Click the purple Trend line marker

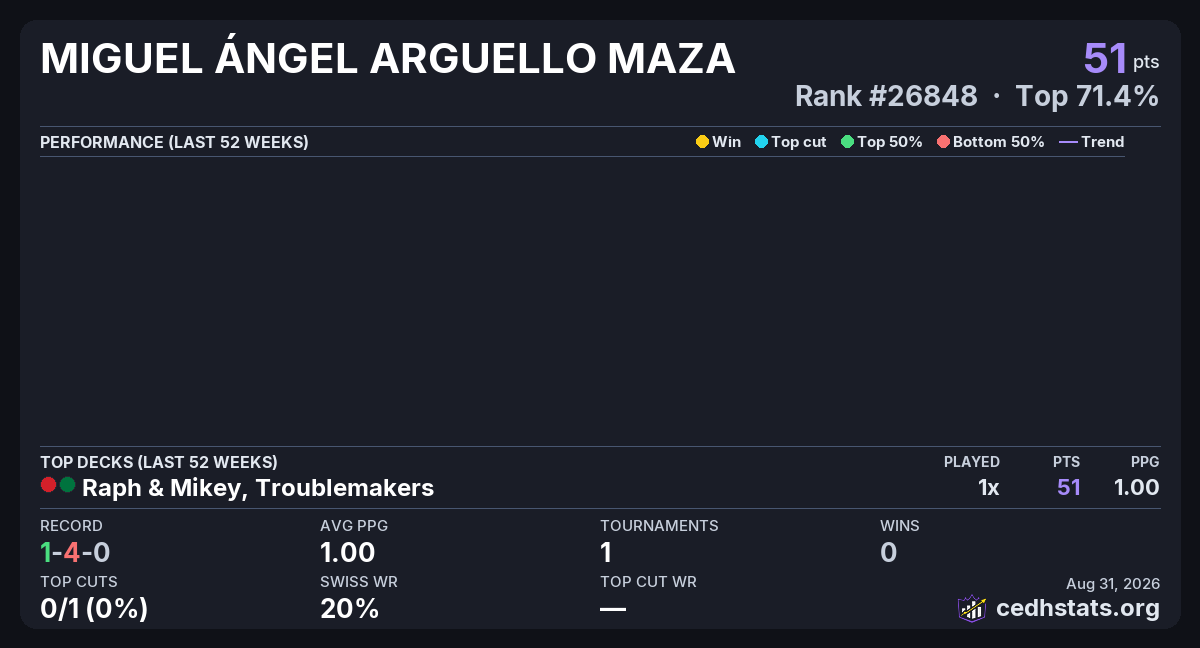(x=1068, y=142)
